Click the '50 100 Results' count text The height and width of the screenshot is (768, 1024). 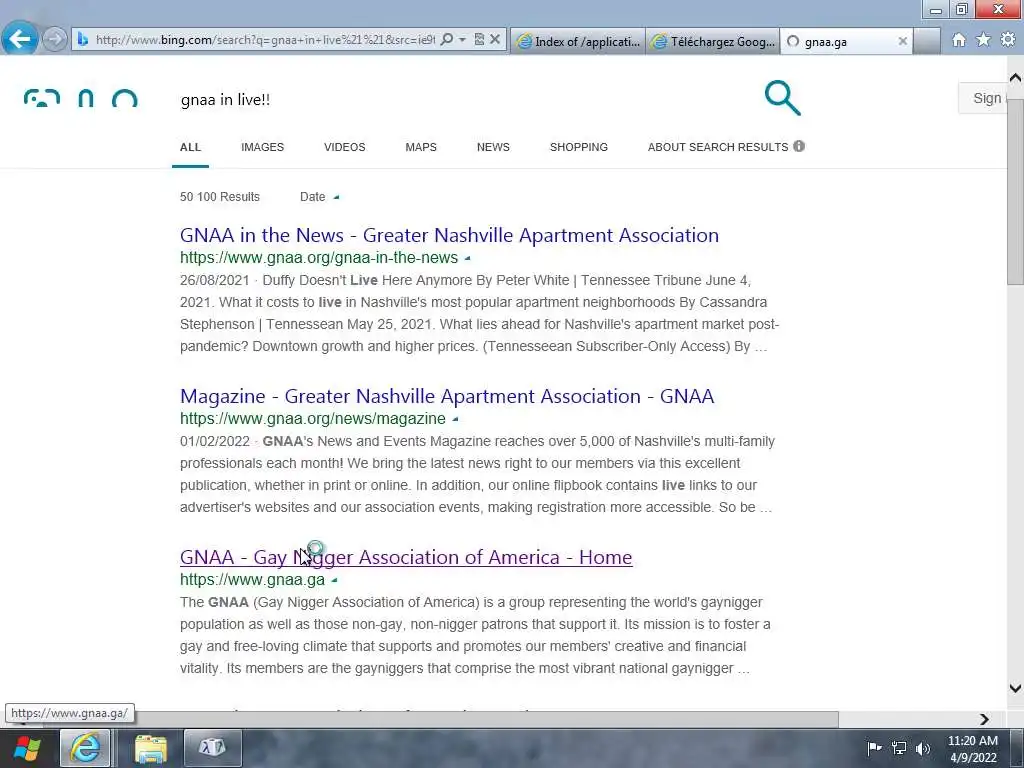[x=220, y=197]
